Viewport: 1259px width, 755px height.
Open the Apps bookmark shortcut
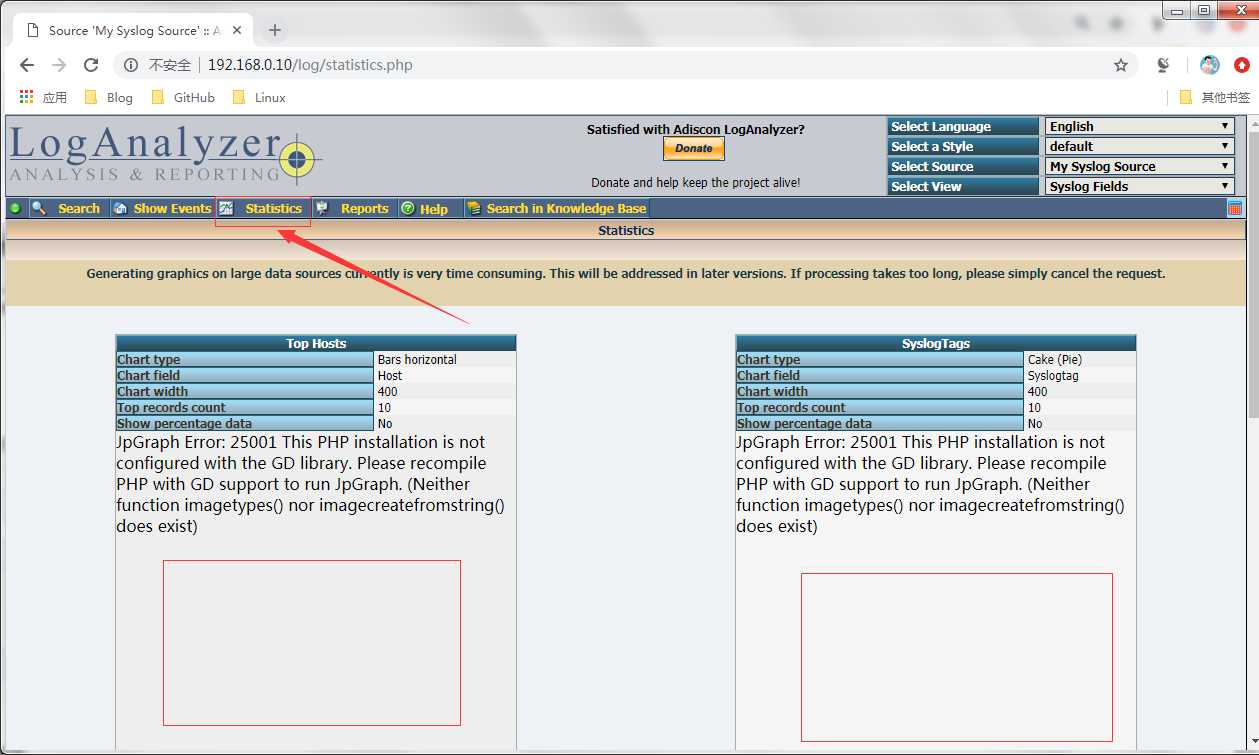[x=43, y=97]
